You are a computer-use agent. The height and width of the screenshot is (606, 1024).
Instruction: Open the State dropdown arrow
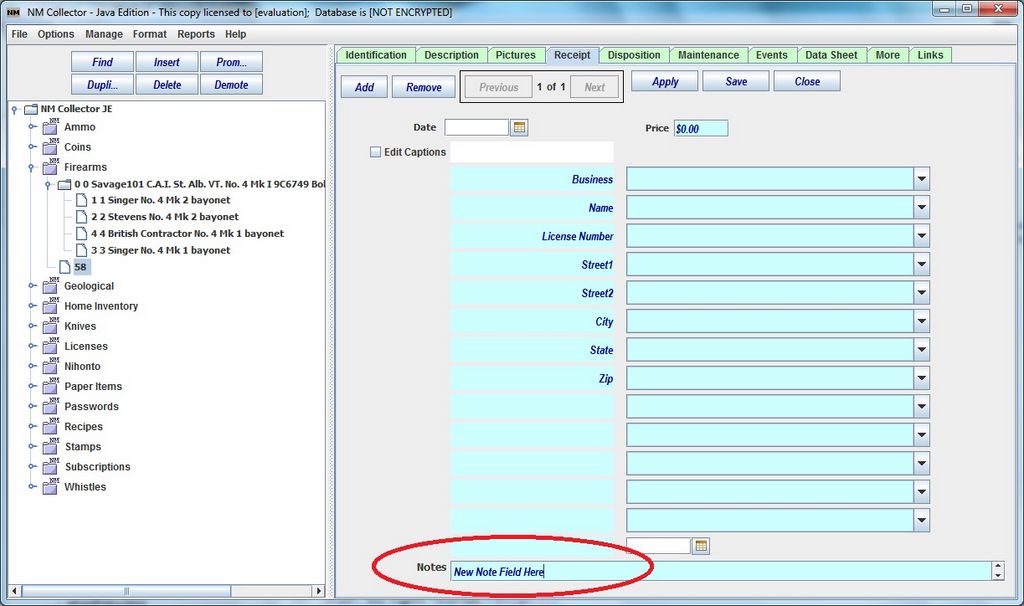(x=921, y=351)
